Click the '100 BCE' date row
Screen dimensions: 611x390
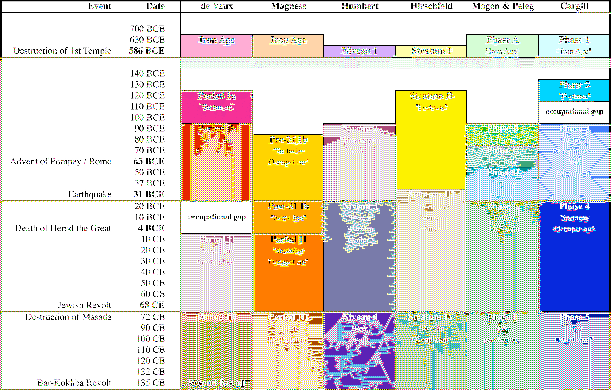point(148,117)
